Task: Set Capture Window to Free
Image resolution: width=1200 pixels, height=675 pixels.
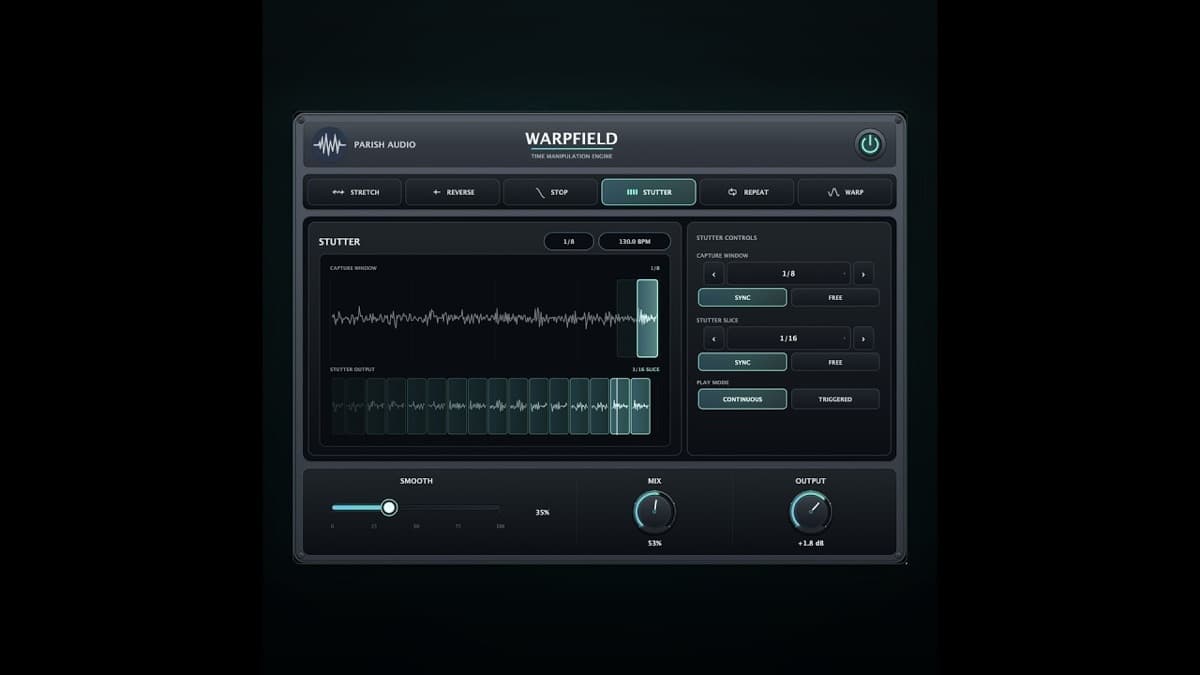Action: pyautogui.click(x=835, y=297)
